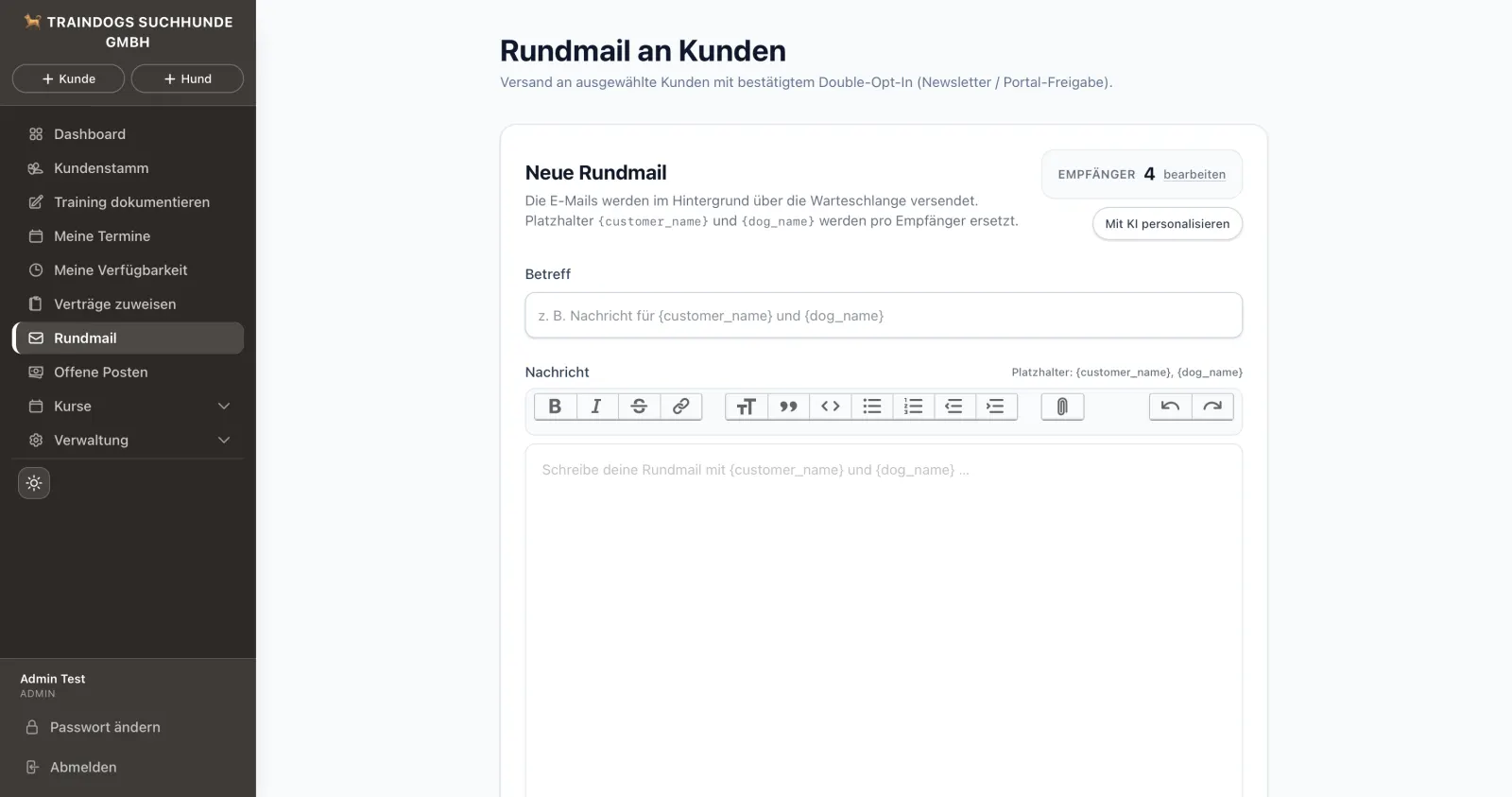Click the Dashboard grid icon
Viewport: 1512px width, 797px height.
[36, 134]
